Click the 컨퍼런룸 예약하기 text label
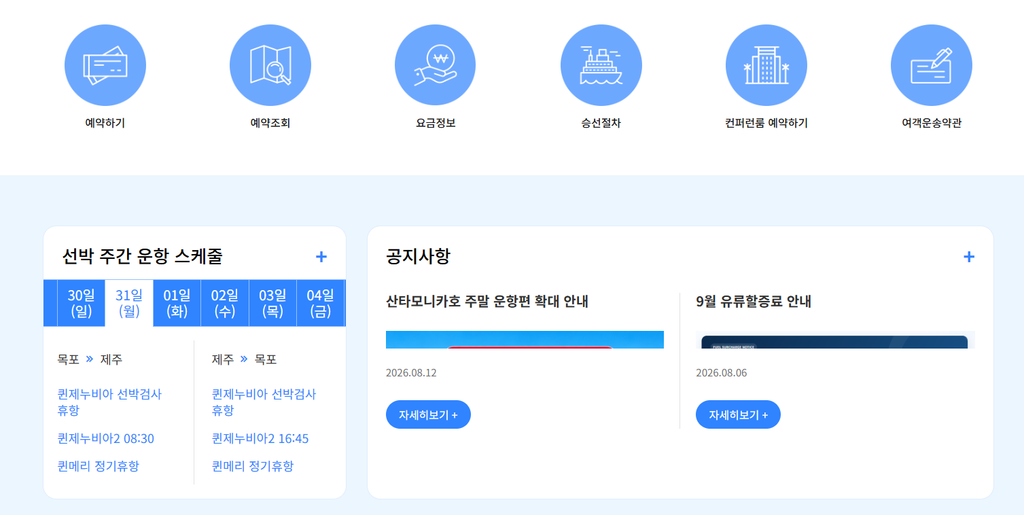 [x=766, y=123]
